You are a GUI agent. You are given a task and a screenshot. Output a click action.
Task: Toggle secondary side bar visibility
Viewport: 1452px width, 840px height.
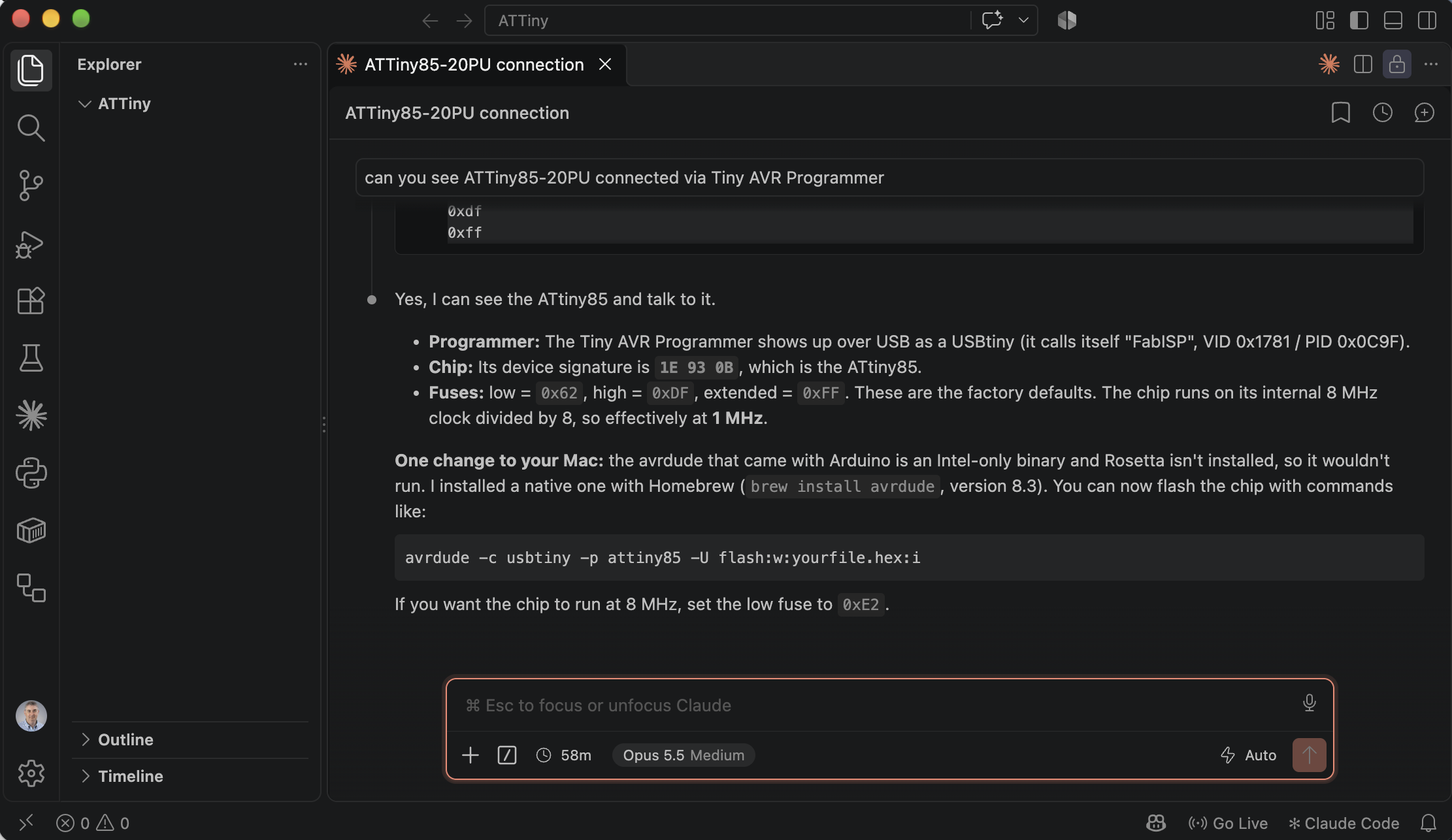tap(1427, 20)
